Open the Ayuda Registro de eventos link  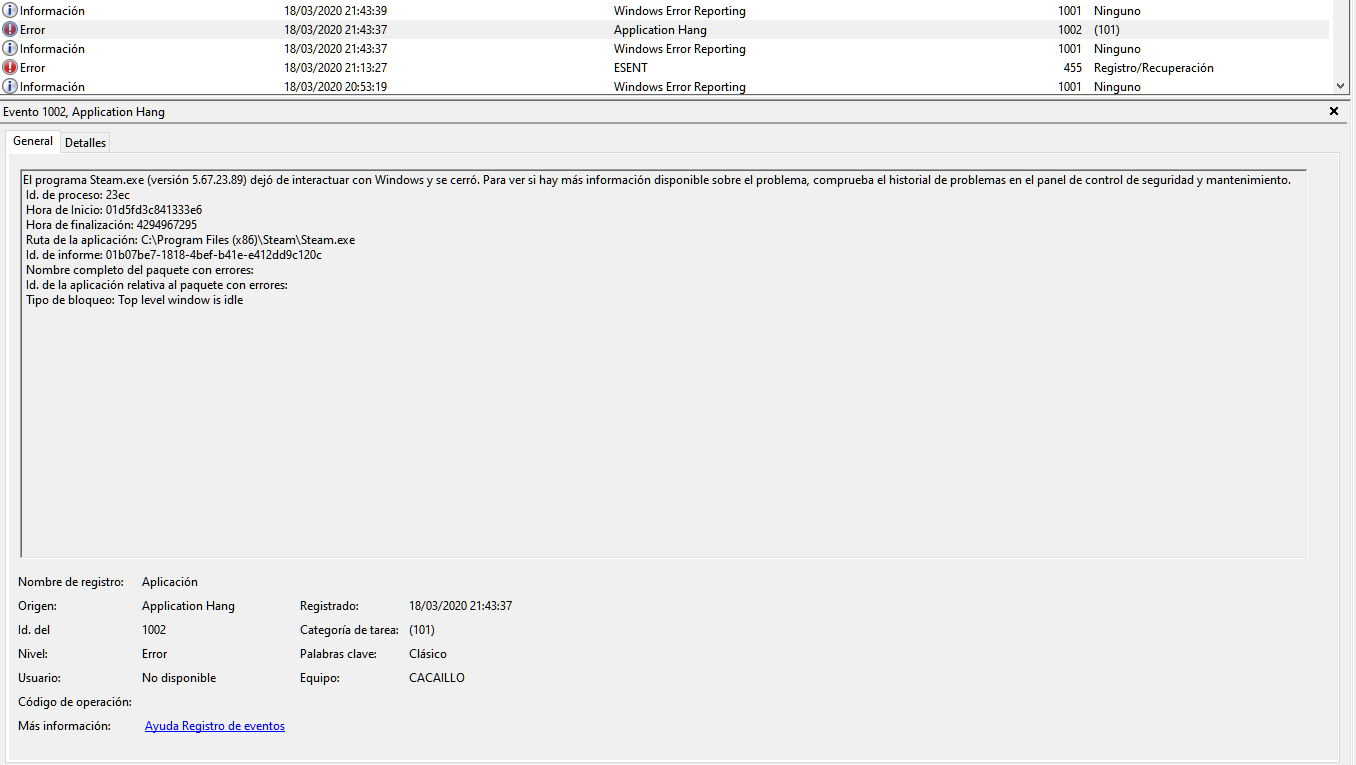[215, 726]
